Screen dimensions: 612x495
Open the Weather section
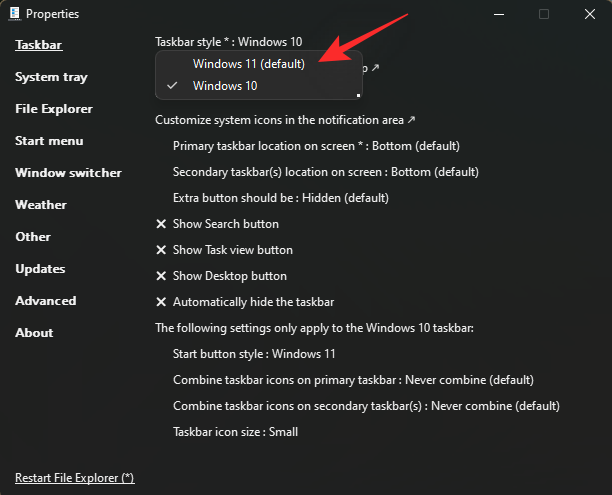[x=41, y=205]
